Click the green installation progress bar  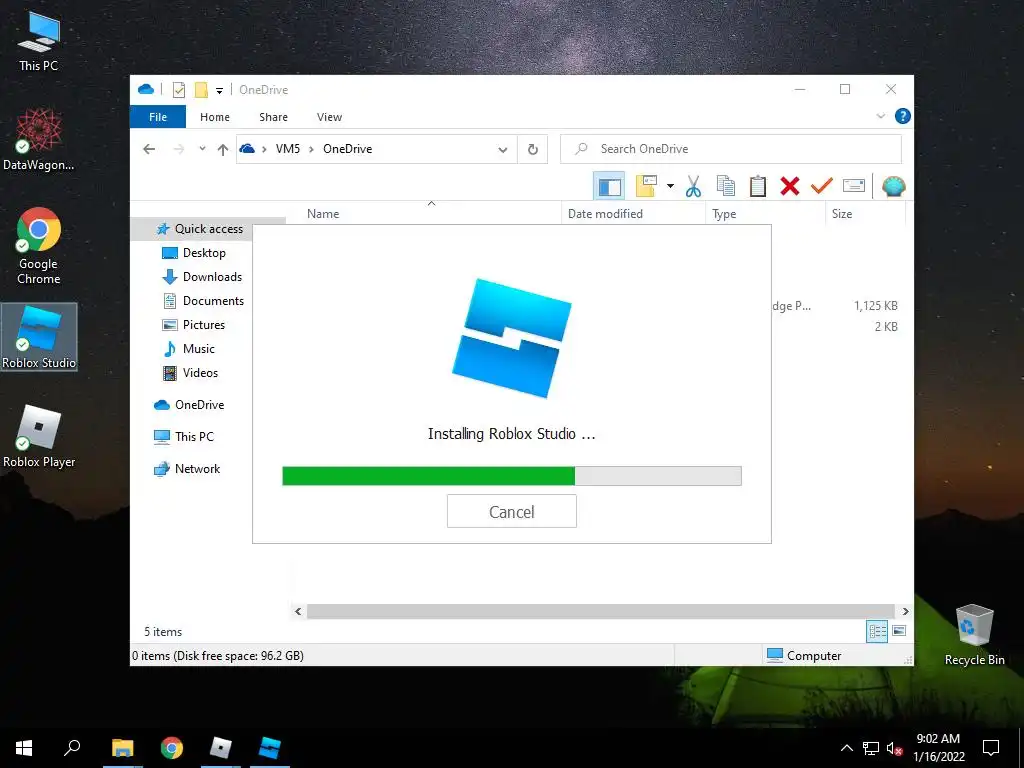coord(511,476)
